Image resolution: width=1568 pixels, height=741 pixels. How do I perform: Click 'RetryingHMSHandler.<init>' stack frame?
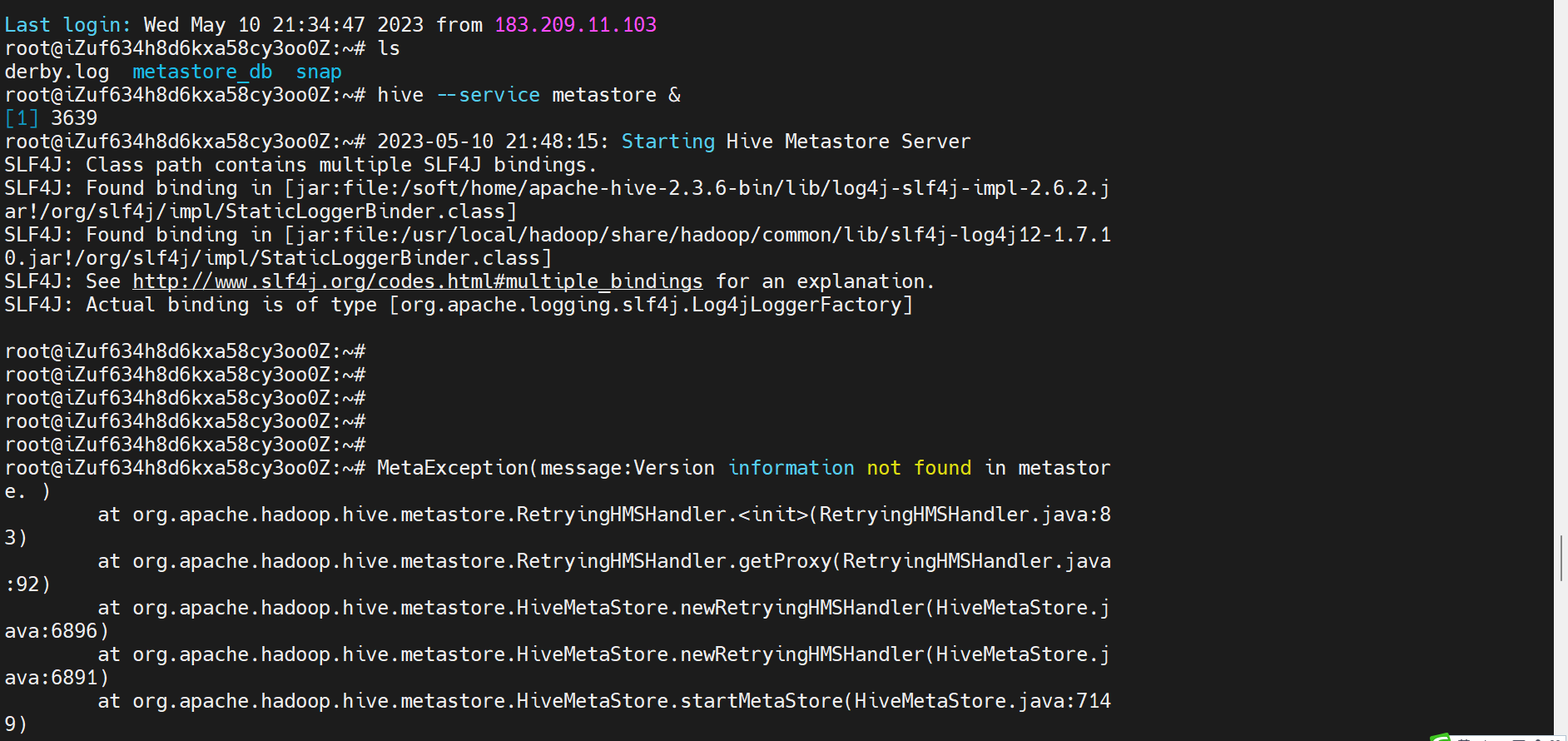click(662, 515)
